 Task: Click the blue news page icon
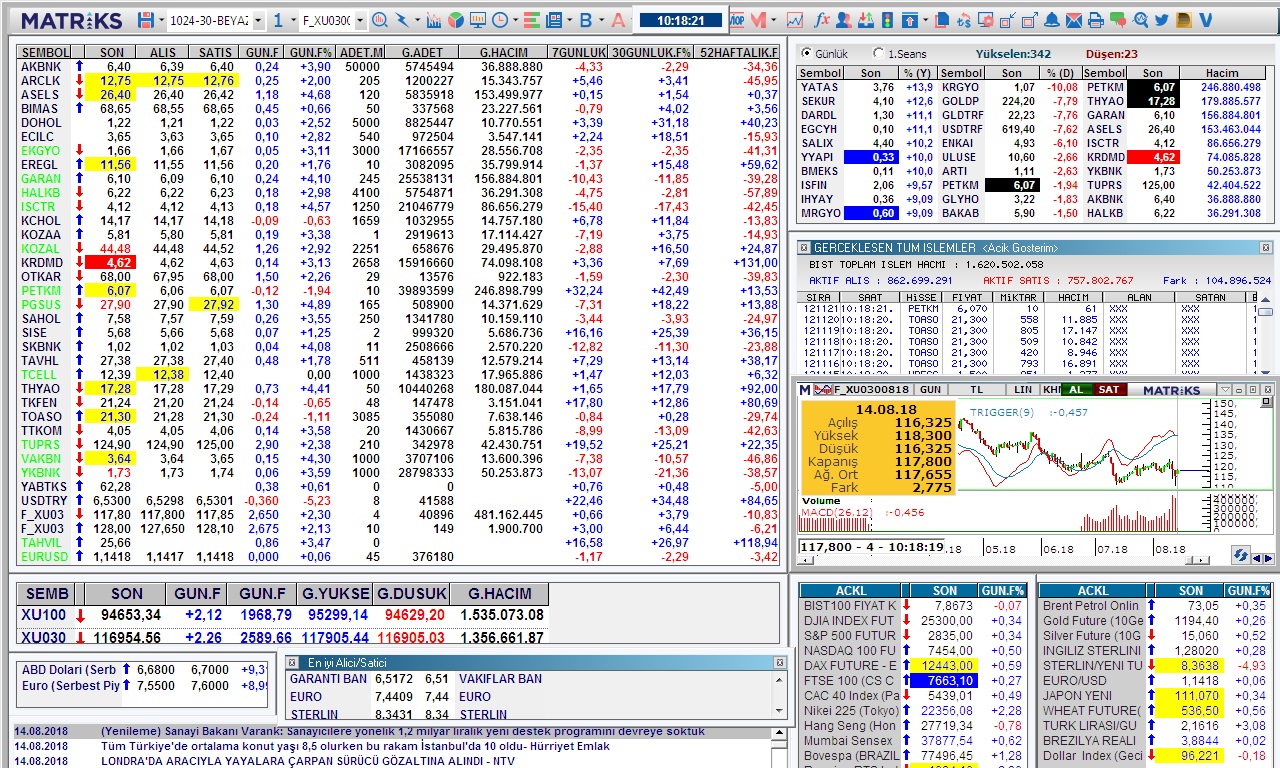(x=553, y=20)
